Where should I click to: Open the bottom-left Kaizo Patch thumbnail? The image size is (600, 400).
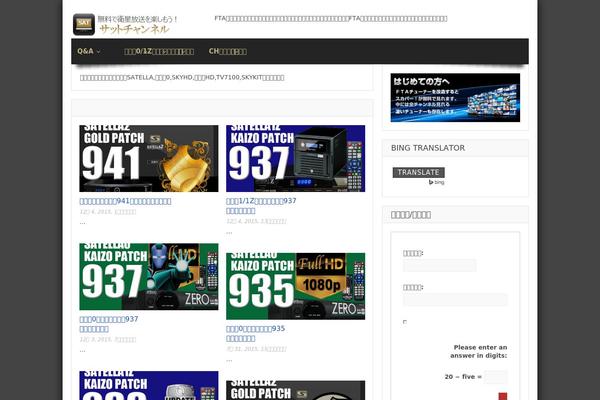[149, 385]
